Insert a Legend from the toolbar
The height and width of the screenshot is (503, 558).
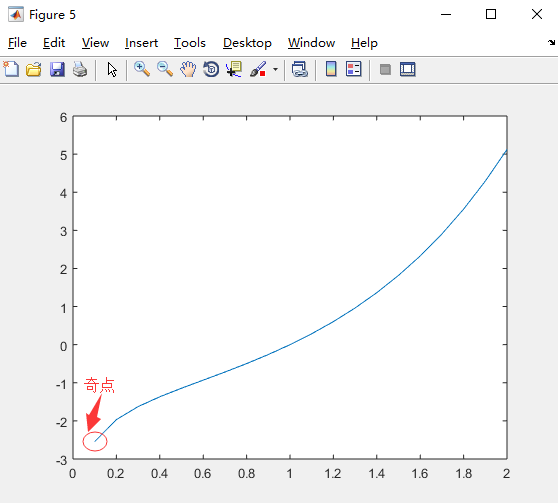[353, 69]
